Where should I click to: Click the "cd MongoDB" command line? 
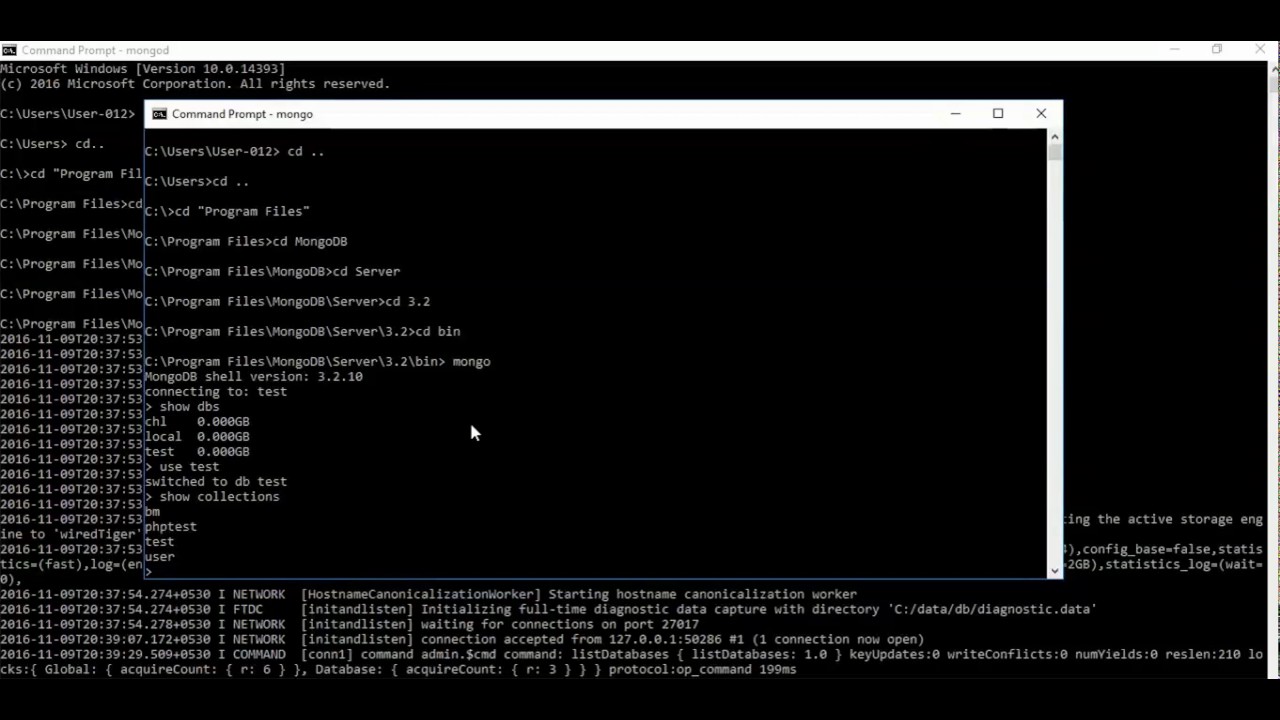[246, 242]
